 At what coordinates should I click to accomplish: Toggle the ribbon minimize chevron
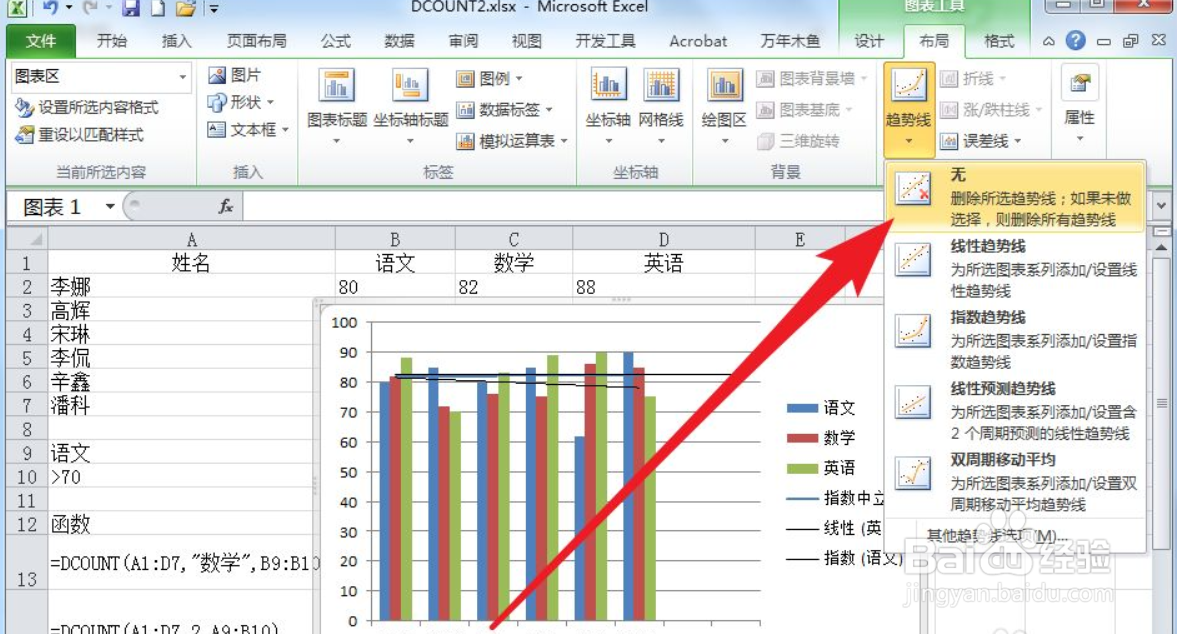click(1049, 42)
